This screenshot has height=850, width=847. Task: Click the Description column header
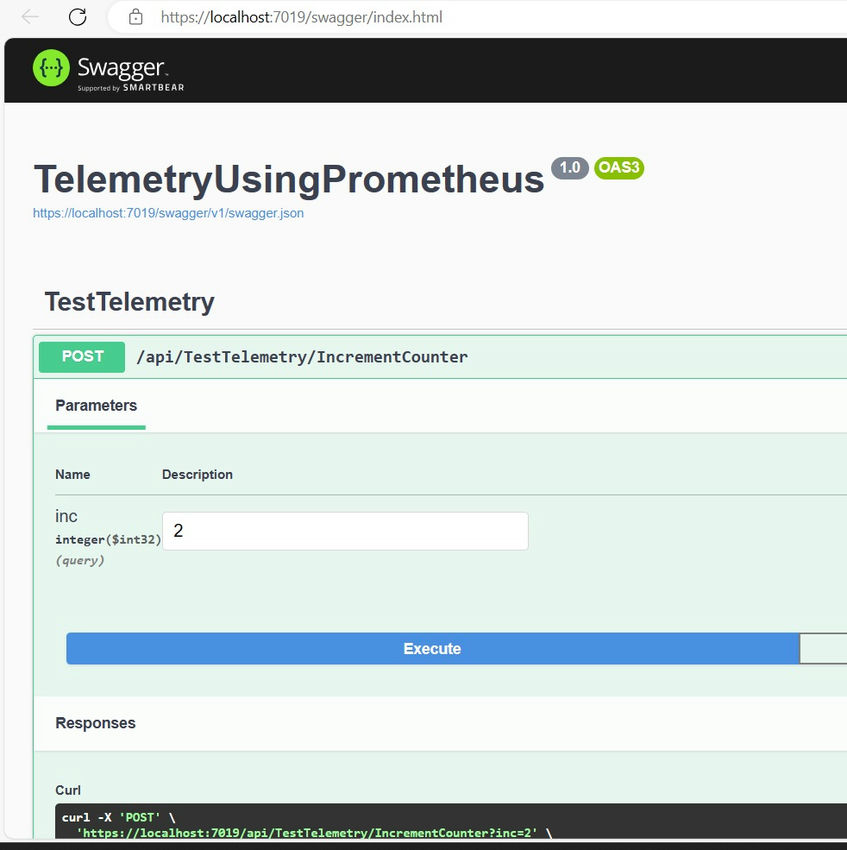(197, 474)
